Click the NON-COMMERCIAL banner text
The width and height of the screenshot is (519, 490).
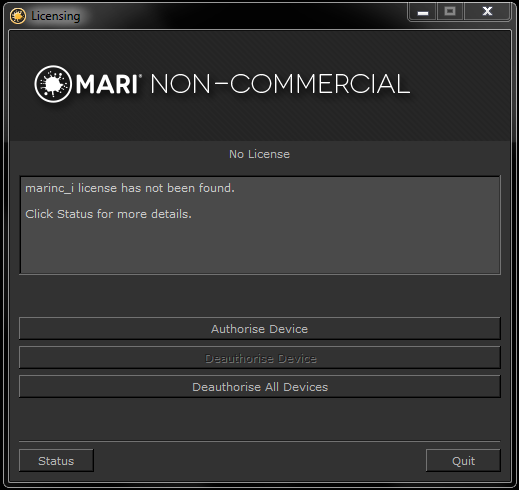pos(280,84)
